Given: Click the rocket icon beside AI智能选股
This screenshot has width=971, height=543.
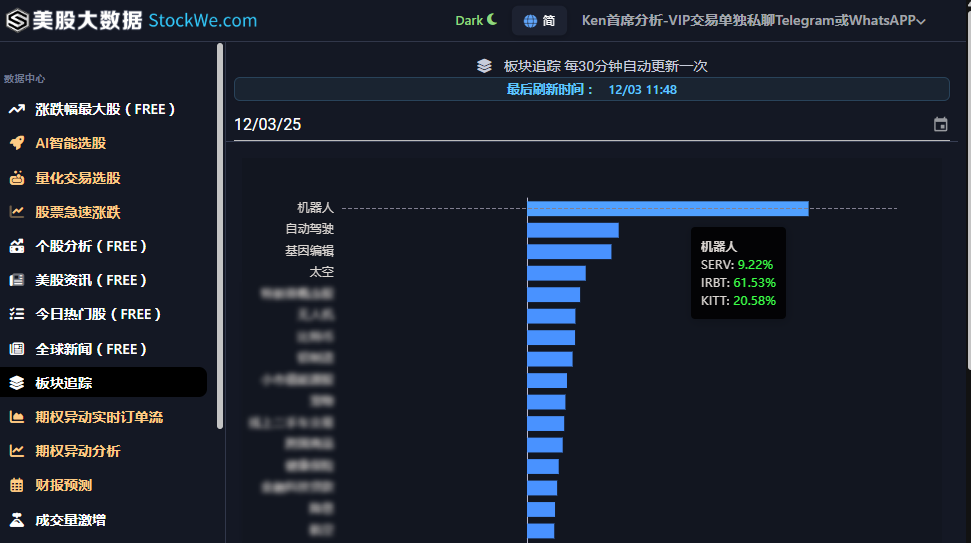Looking at the screenshot, I should click(x=17, y=143).
